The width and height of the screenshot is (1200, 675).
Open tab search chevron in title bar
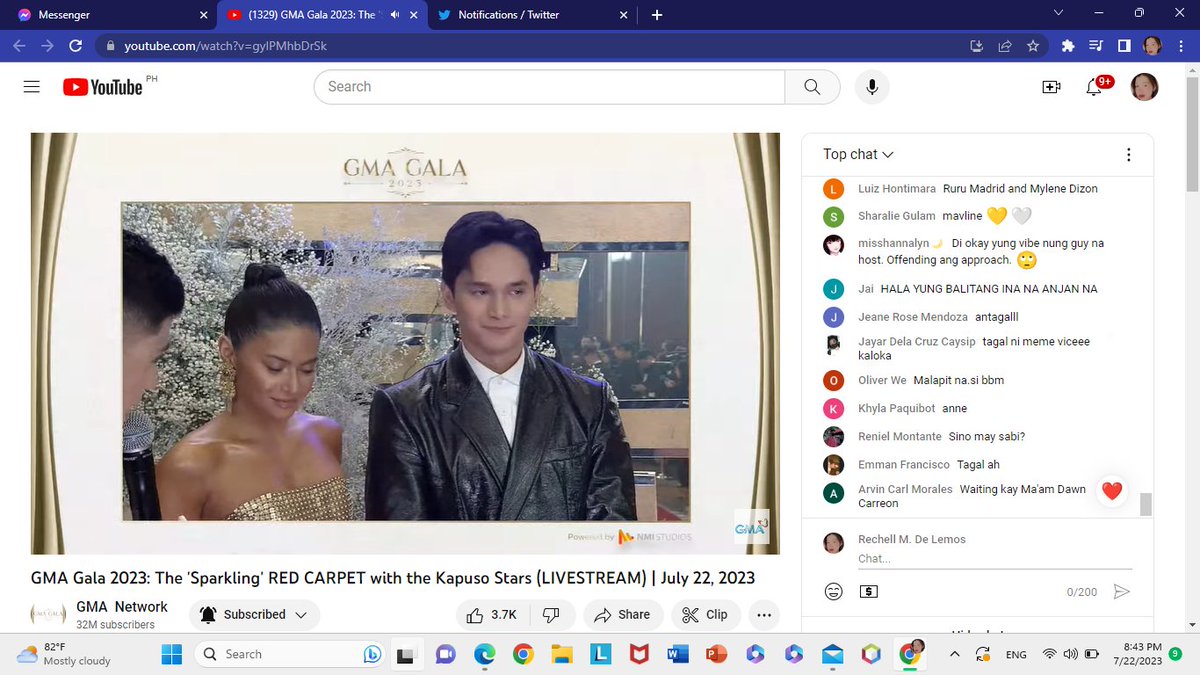(x=1059, y=13)
